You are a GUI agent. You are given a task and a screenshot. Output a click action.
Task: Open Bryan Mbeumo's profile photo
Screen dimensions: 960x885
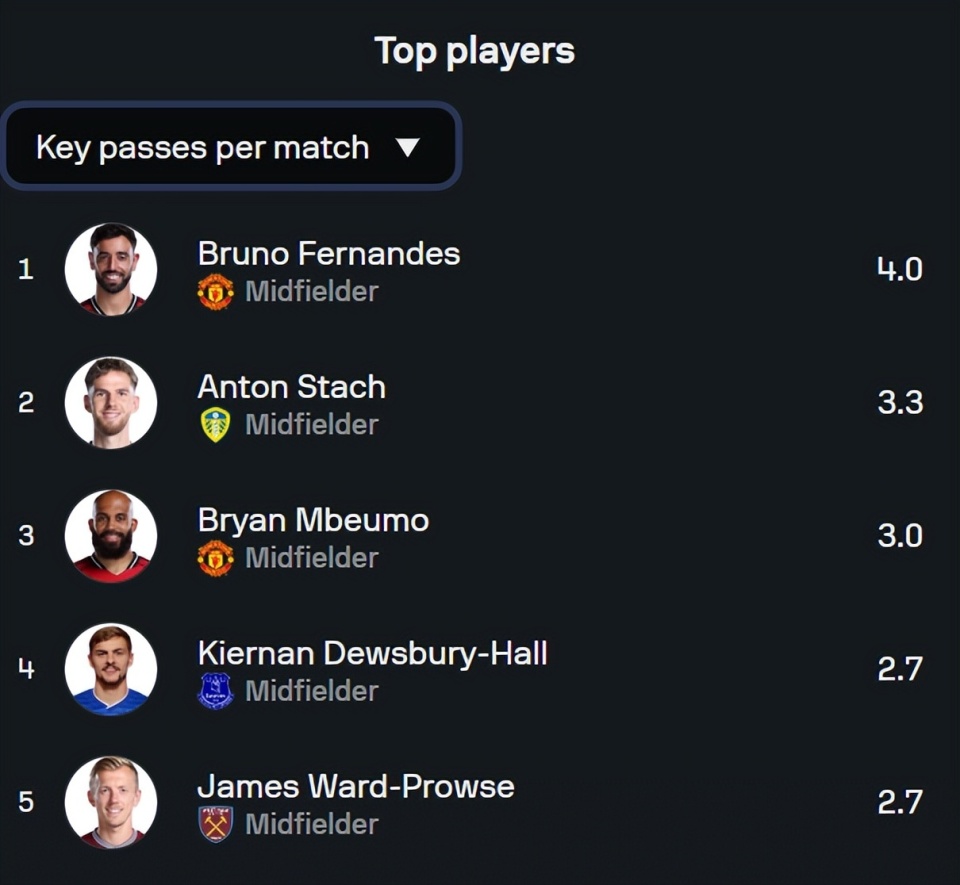point(111,535)
